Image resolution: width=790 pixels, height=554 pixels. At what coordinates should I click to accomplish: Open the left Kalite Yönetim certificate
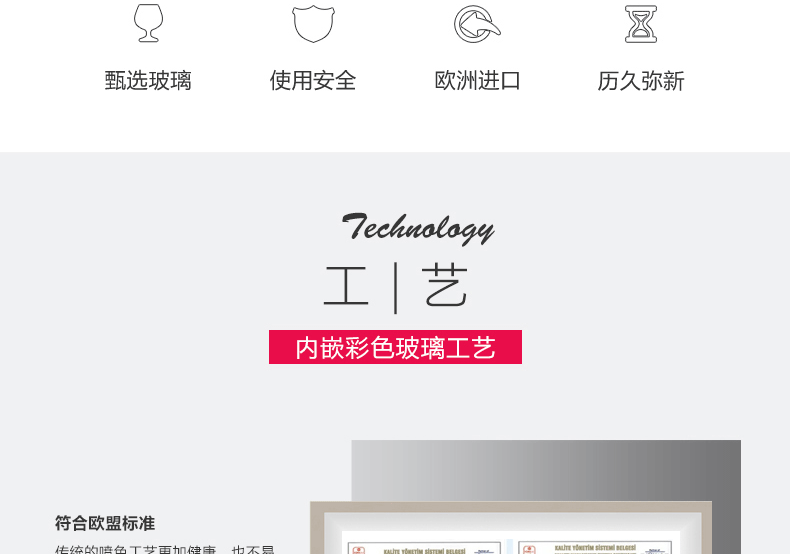click(x=424, y=548)
